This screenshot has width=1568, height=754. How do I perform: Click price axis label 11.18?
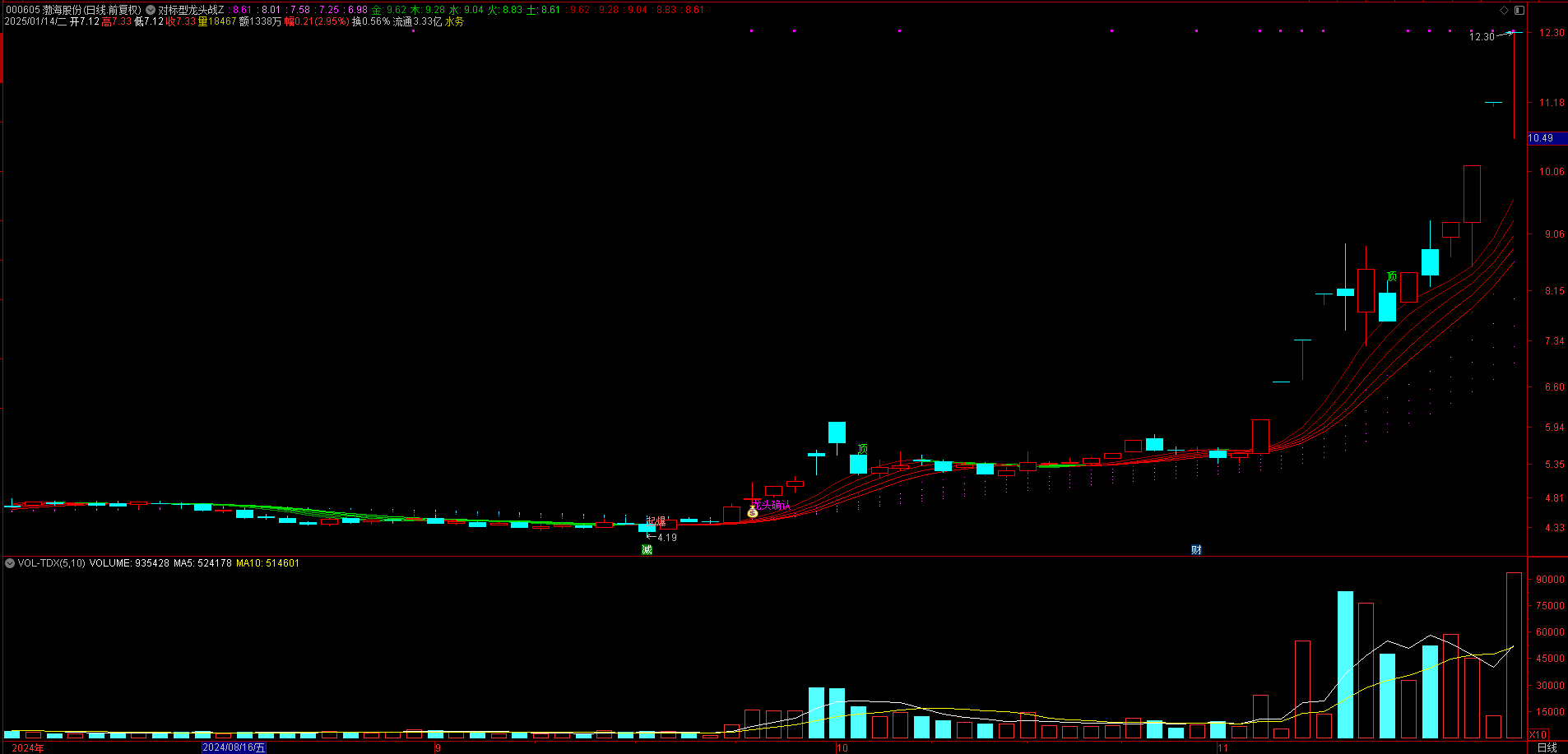[x=1552, y=103]
